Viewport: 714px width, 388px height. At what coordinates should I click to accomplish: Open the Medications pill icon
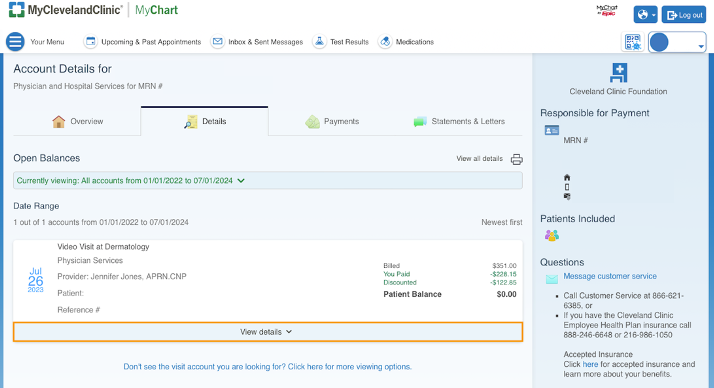pos(385,41)
